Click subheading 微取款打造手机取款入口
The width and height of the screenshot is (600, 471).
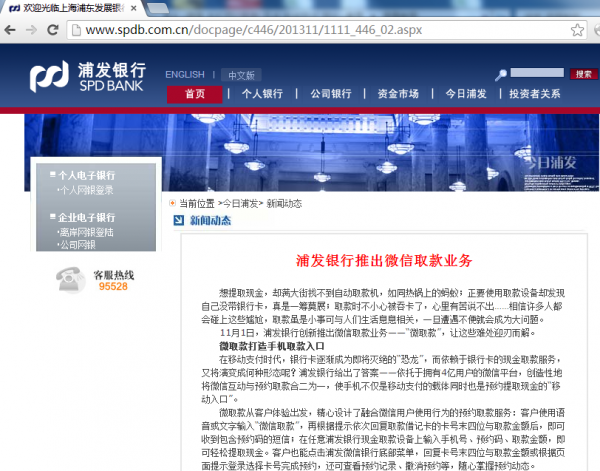pyautogui.click(x=272, y=346)
